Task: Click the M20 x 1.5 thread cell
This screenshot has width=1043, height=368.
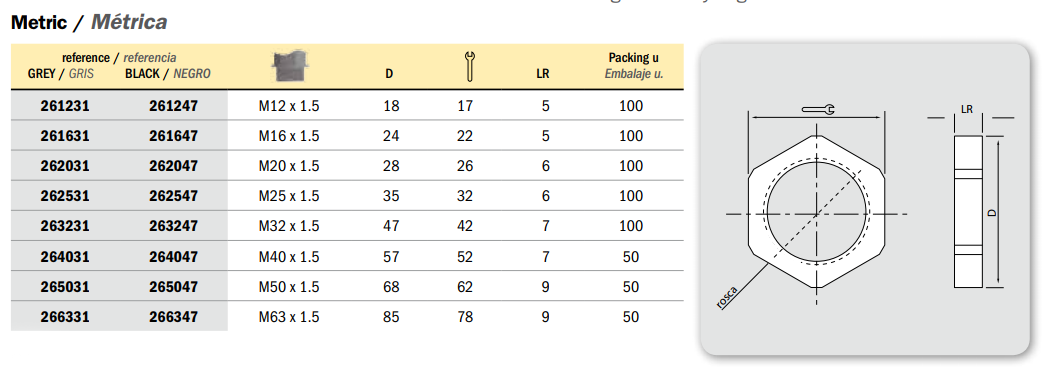Action: click(x=289, y=166)
